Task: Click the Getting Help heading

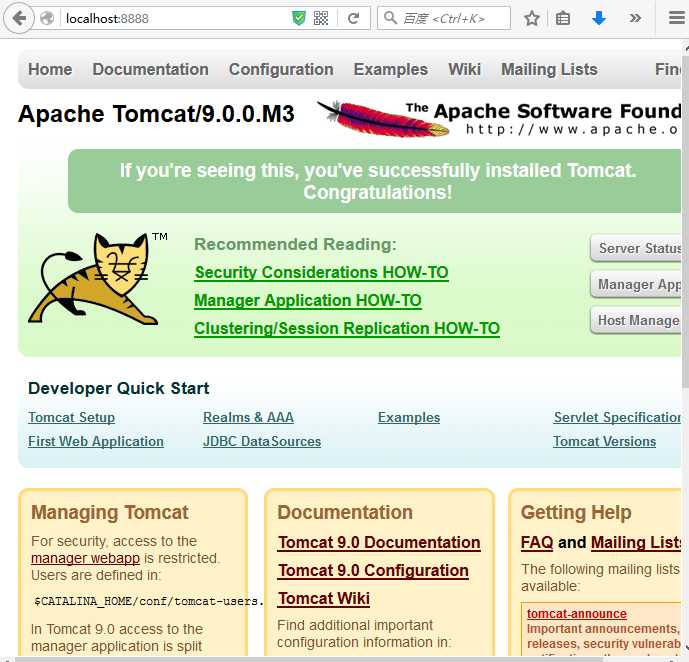Action: point(576,513)
